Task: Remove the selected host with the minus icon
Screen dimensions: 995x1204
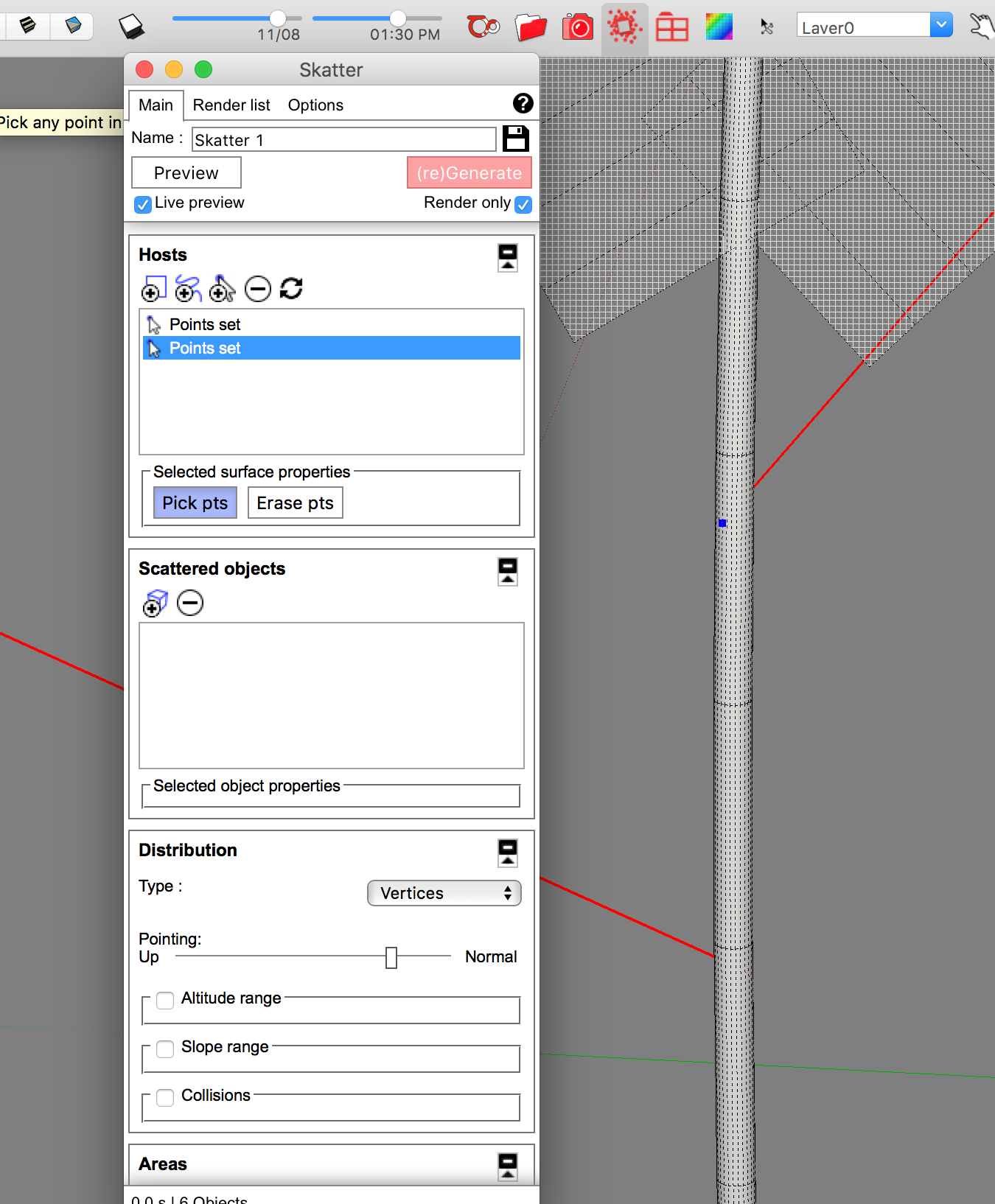Action: click(x=258, y=289)
